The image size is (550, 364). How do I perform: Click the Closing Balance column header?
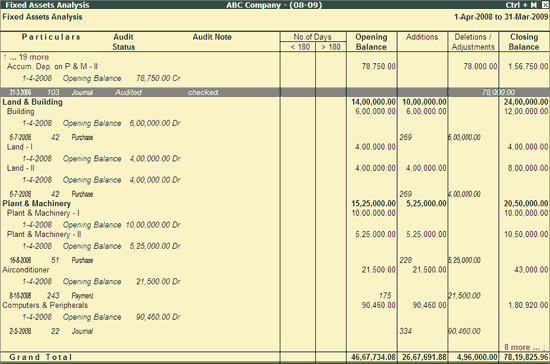(524, 42)
